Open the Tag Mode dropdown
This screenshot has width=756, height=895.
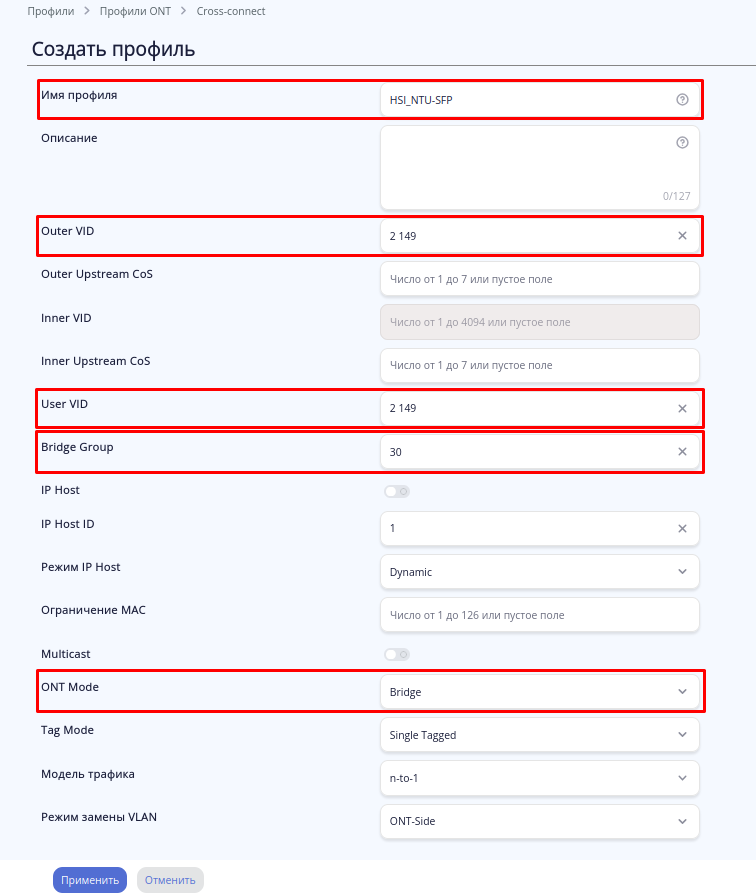click(x=539, y=735)
